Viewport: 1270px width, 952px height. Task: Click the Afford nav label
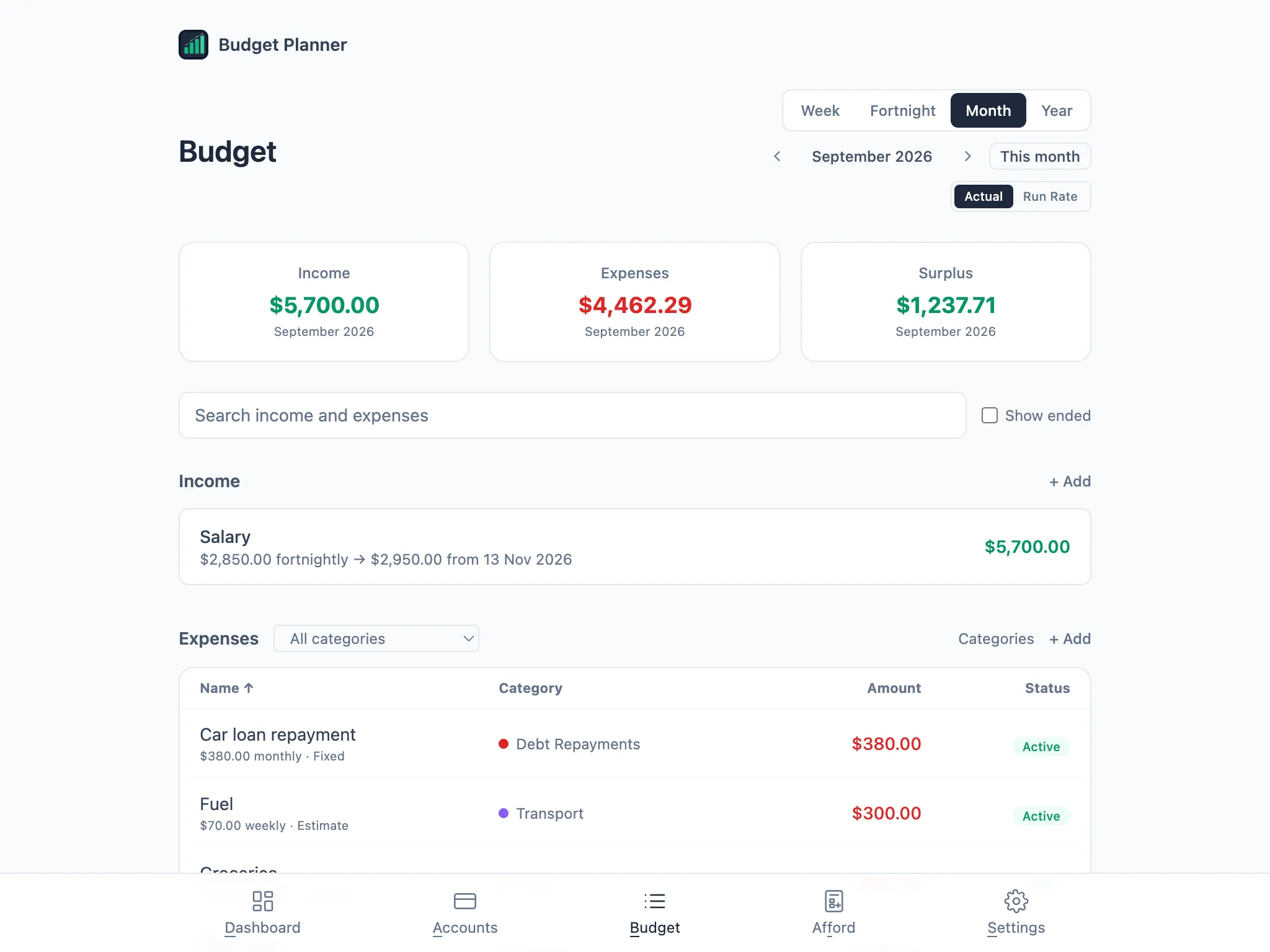834,928
